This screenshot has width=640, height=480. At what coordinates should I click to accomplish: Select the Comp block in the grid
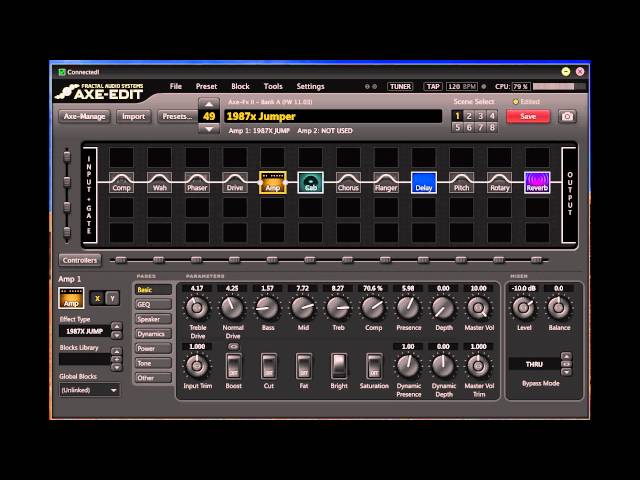tap(121, 182)
